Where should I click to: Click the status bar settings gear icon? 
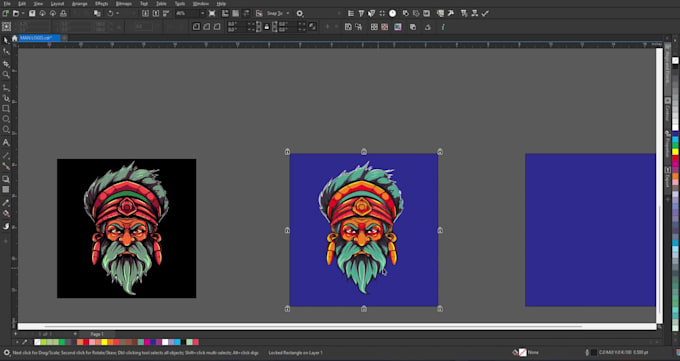7,353
